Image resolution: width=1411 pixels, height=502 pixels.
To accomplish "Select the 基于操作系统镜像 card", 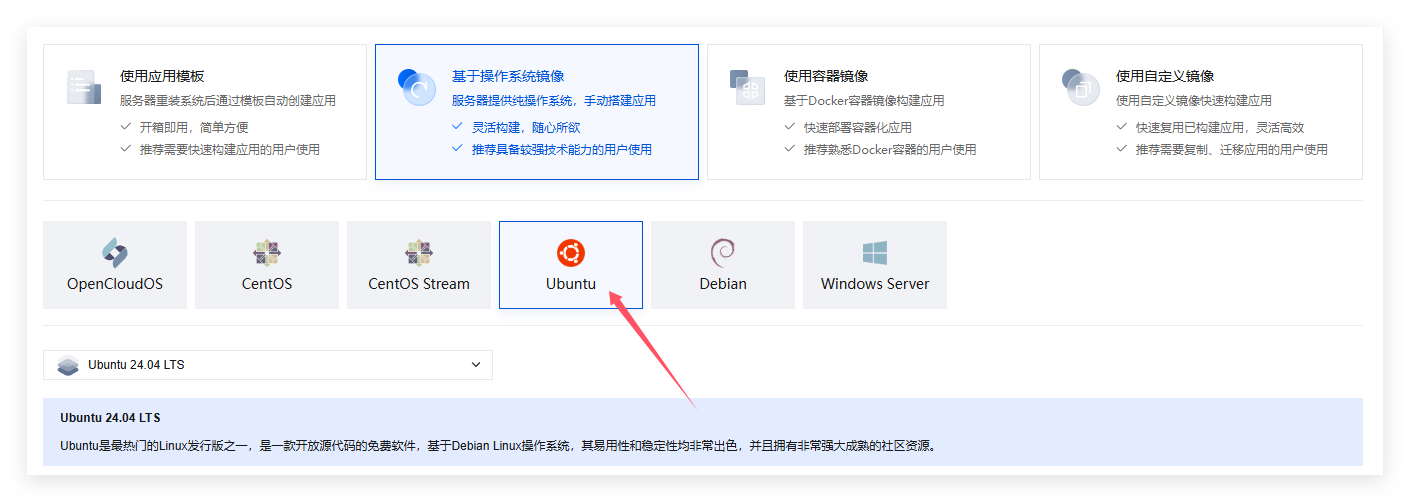I will pyautogui.click(x=537, y=112).
